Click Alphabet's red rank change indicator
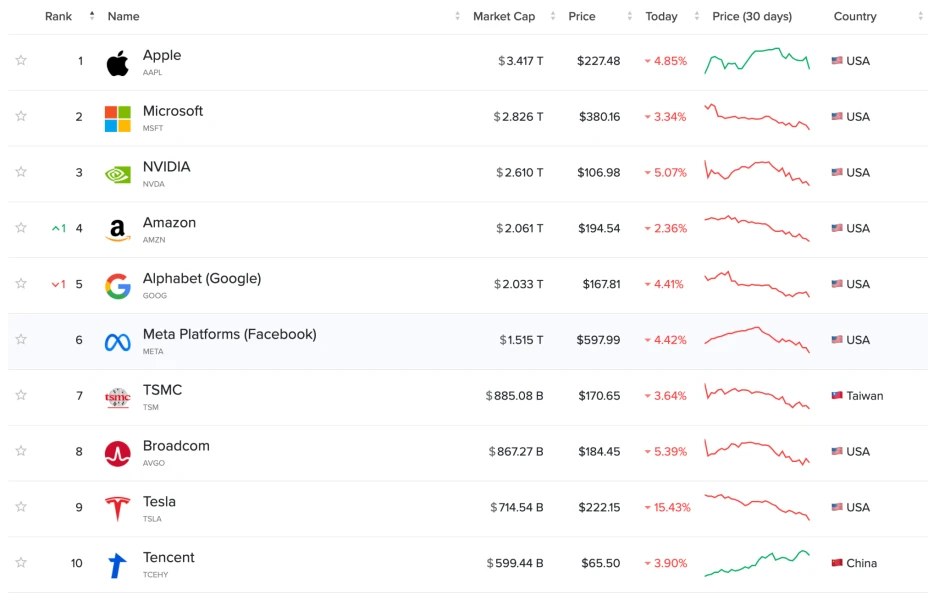The height and width of the screenshot is (600, 939). point(59,284)
